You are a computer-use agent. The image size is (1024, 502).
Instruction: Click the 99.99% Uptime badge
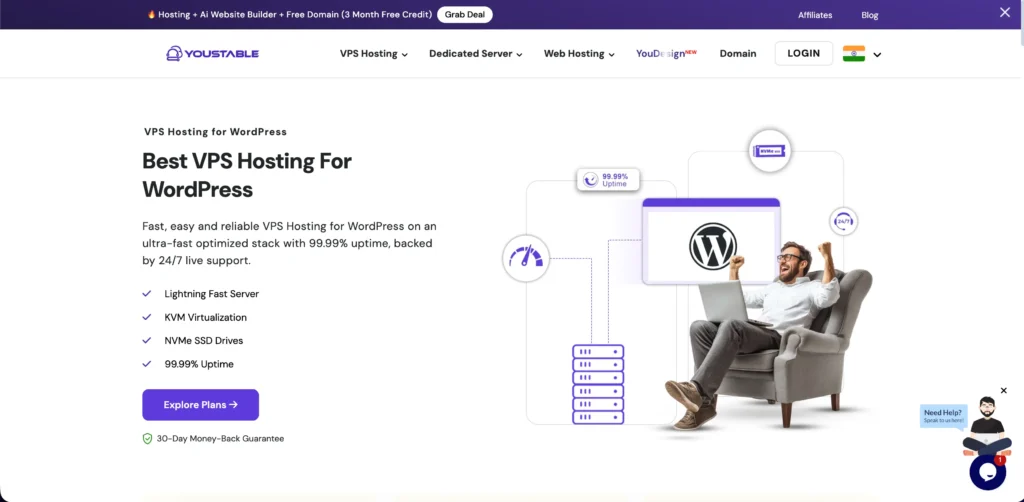click(x=608, y=180)
